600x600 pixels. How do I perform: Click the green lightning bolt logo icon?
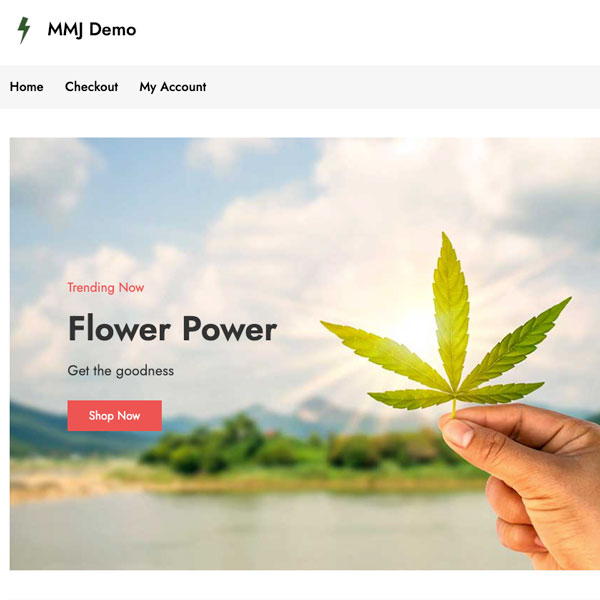[x=24, y=30]
